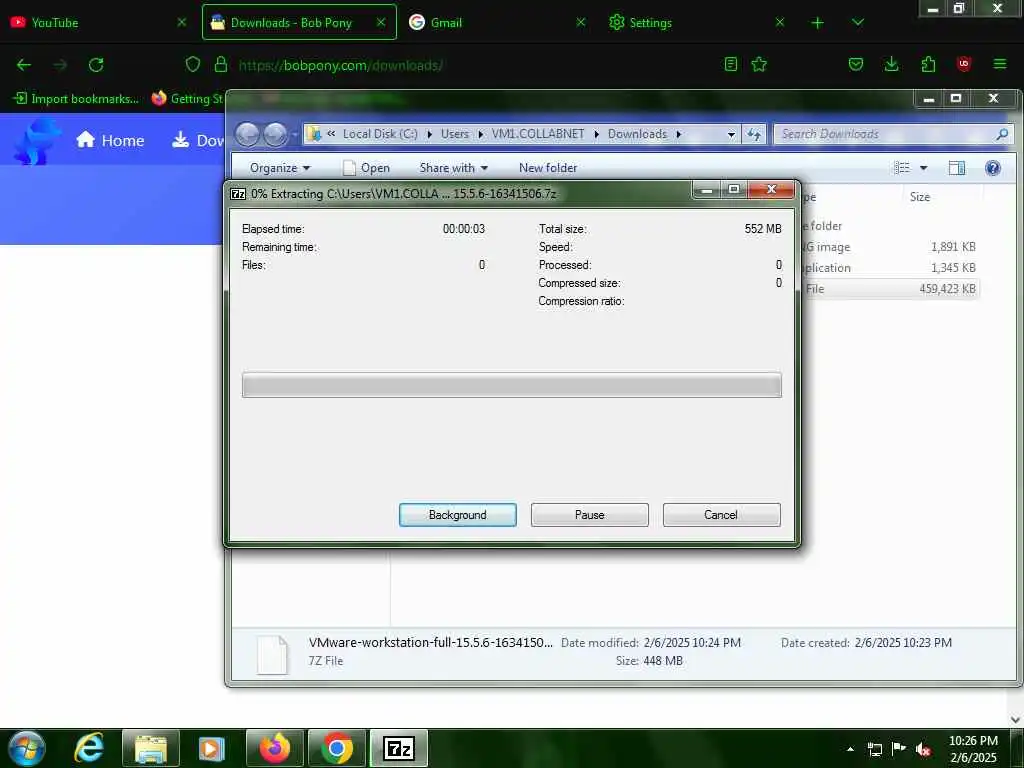Viewport: 1024px width, 768px height.
Task: Open the Getting Started bookmark
Action: click(188, 99)
